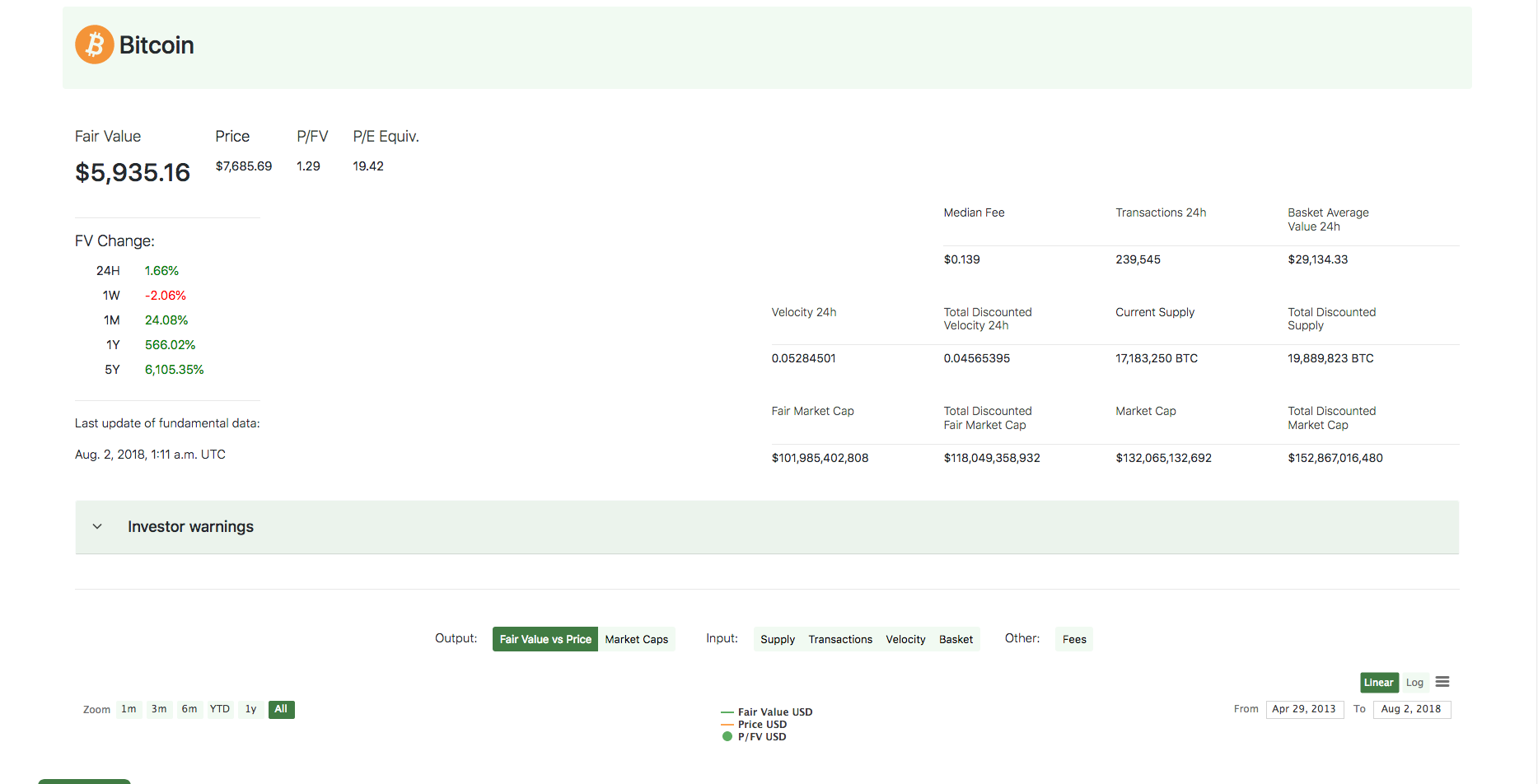
Task: Click the Transactions 24h value 239,545
Action: [x=1138, y=259]
